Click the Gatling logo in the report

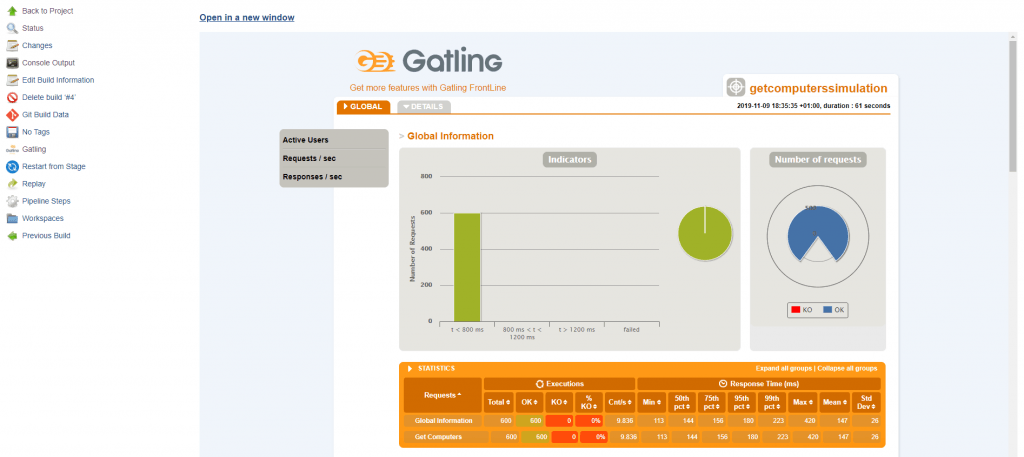pyautogui.click(x=429, y=61)
